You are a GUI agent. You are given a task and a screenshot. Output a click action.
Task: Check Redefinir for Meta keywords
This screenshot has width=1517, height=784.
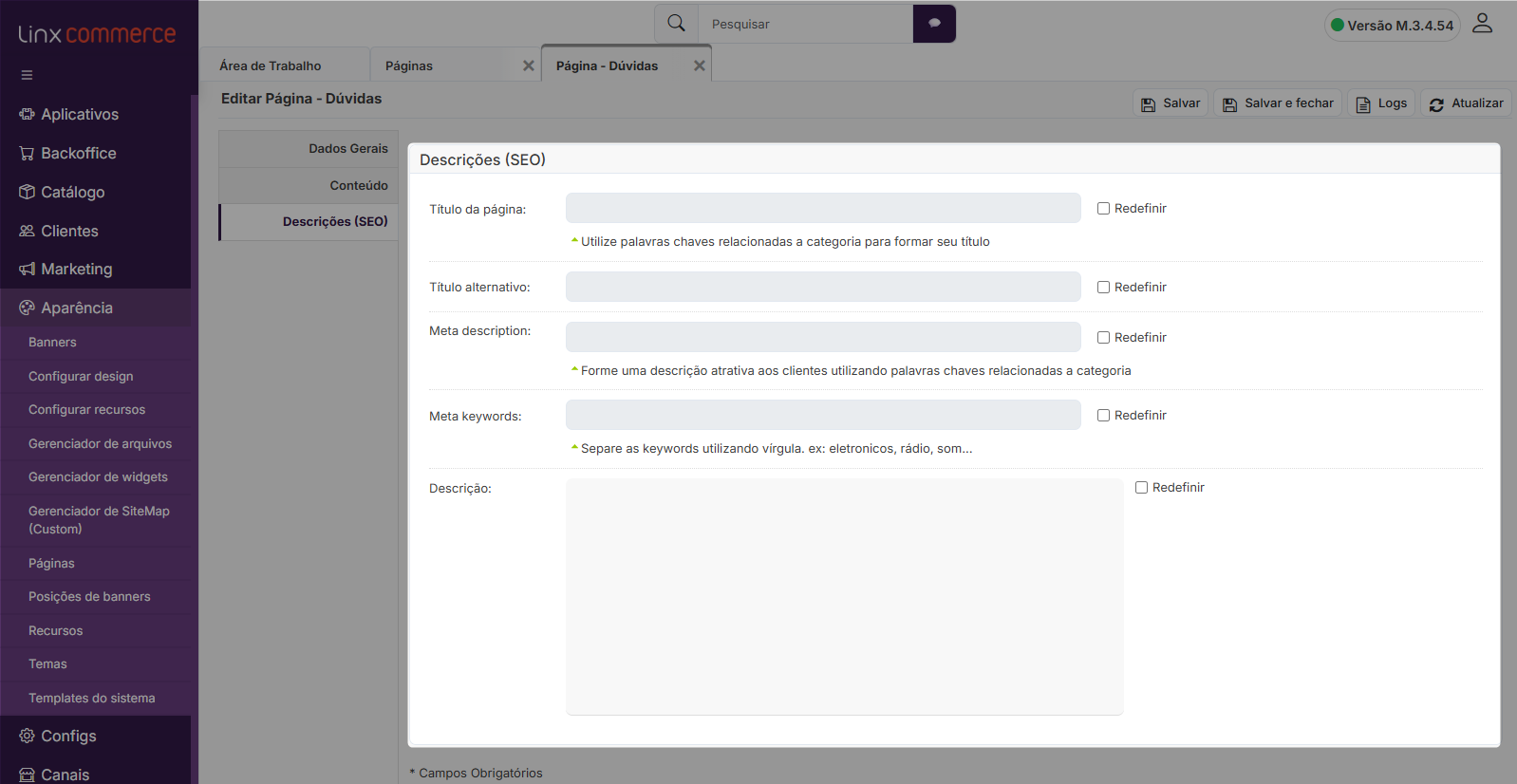[1103, 416]
